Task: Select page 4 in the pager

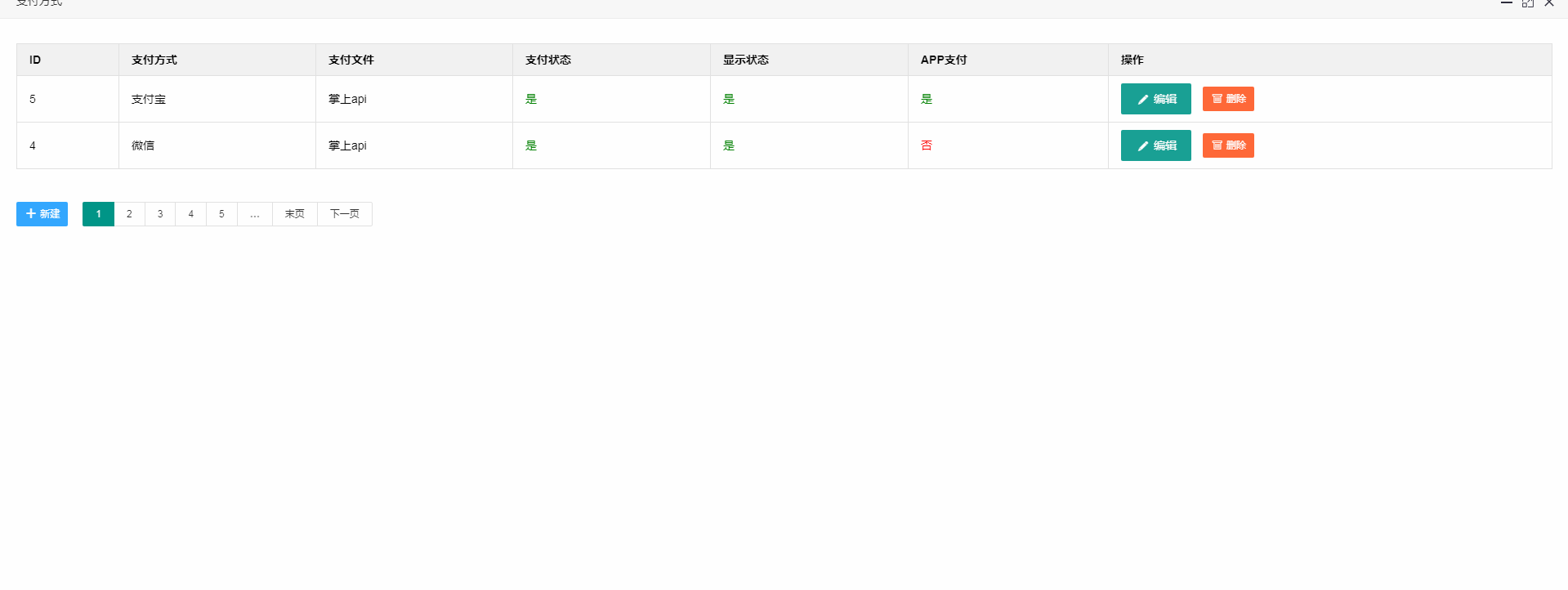Action: click(x=191, y=214)
